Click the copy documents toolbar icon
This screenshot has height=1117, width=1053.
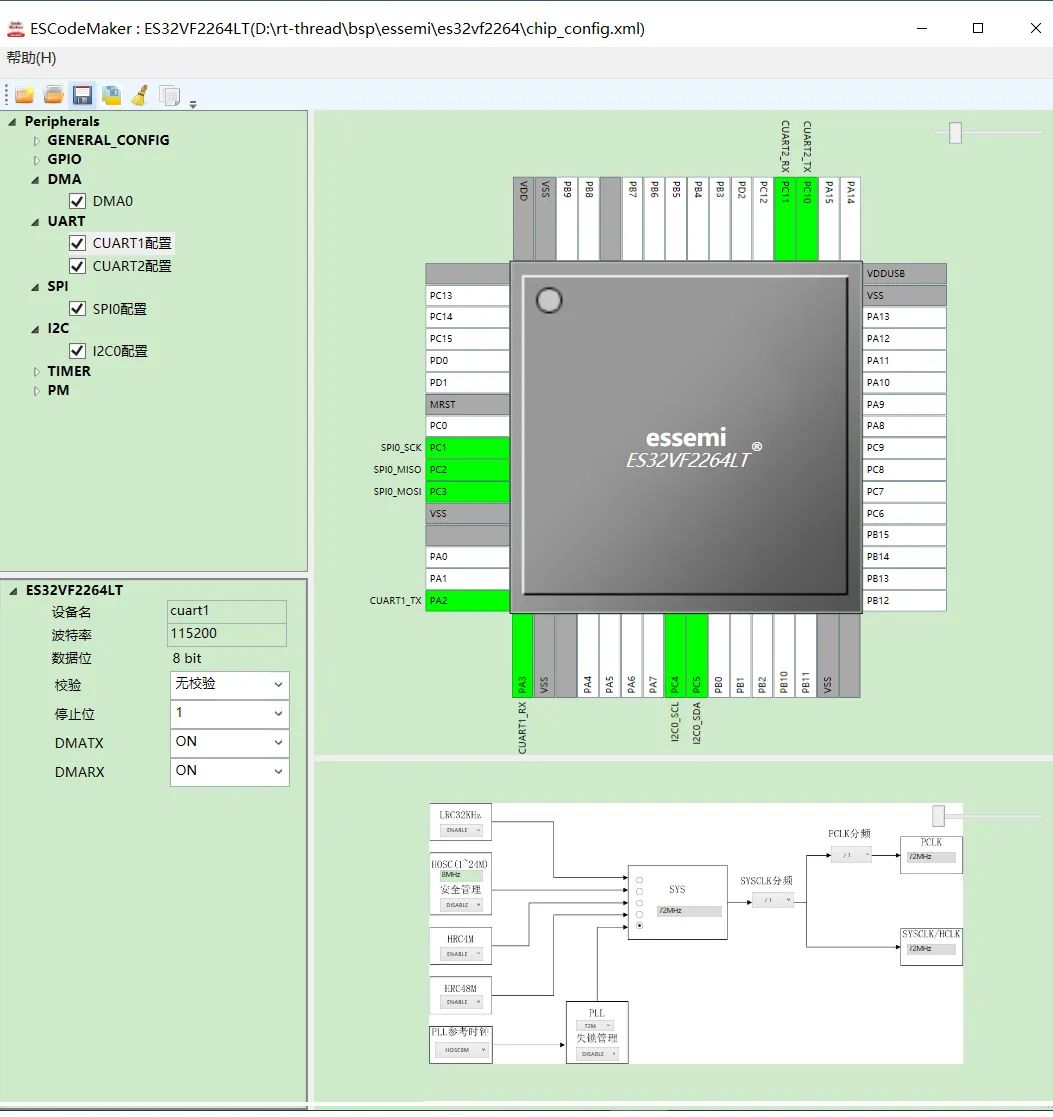pyautogui.click(x=170, y=95)
